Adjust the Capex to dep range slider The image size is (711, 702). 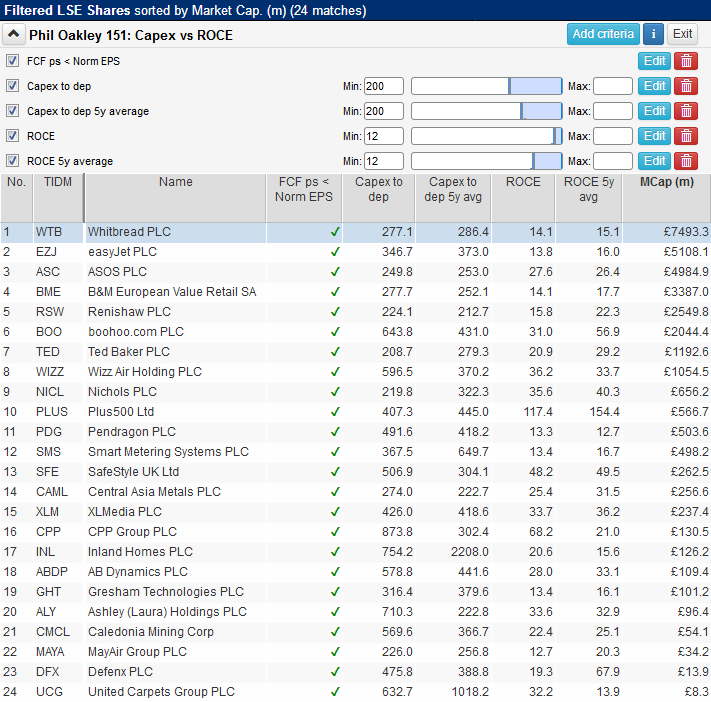487,86
